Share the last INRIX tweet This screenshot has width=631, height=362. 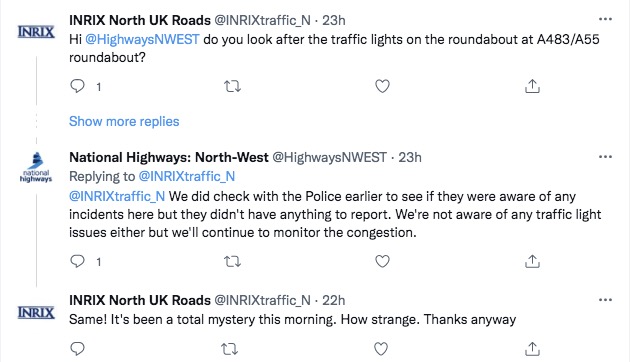coord(532,349)
